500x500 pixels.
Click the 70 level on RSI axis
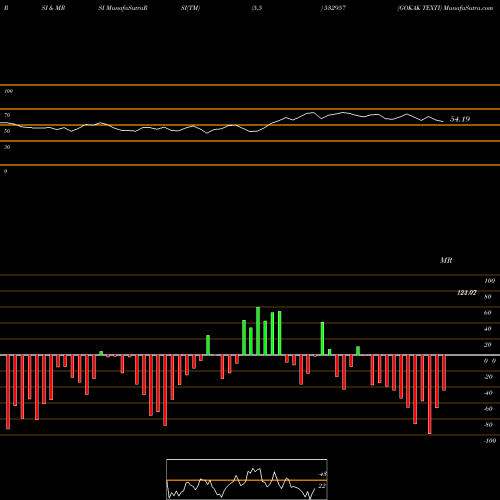pyautogui.click(x=7, y=115)
